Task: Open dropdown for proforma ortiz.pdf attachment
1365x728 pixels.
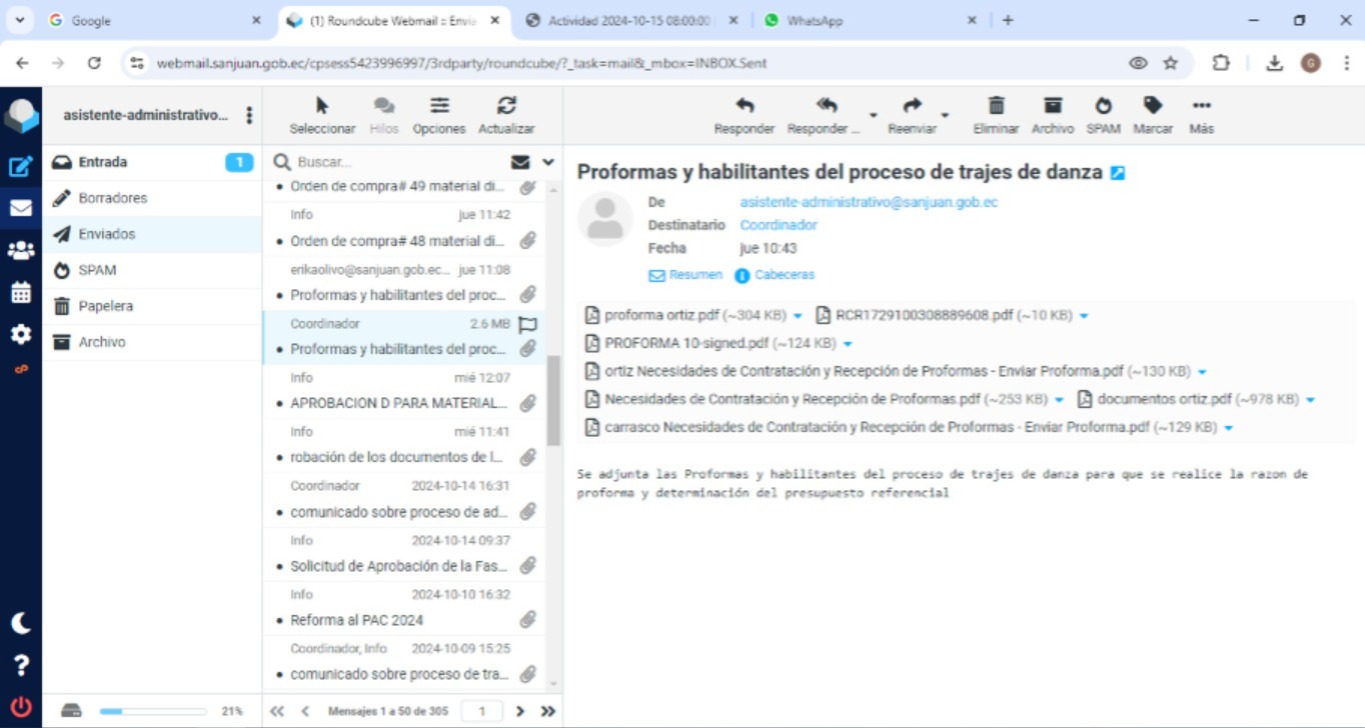Action: 798,316
